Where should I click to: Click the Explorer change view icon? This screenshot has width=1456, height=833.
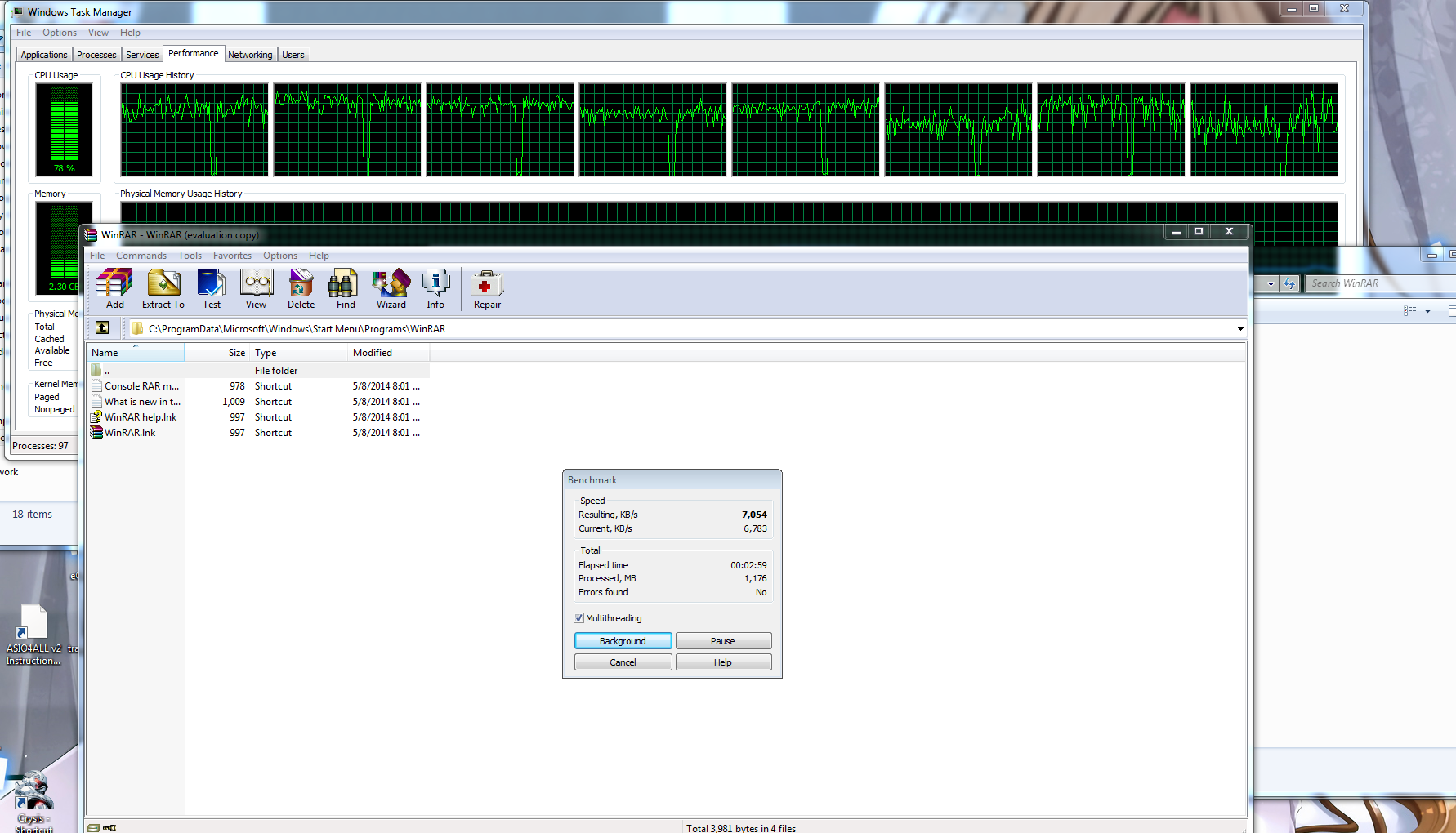(x=1409, y=311)
